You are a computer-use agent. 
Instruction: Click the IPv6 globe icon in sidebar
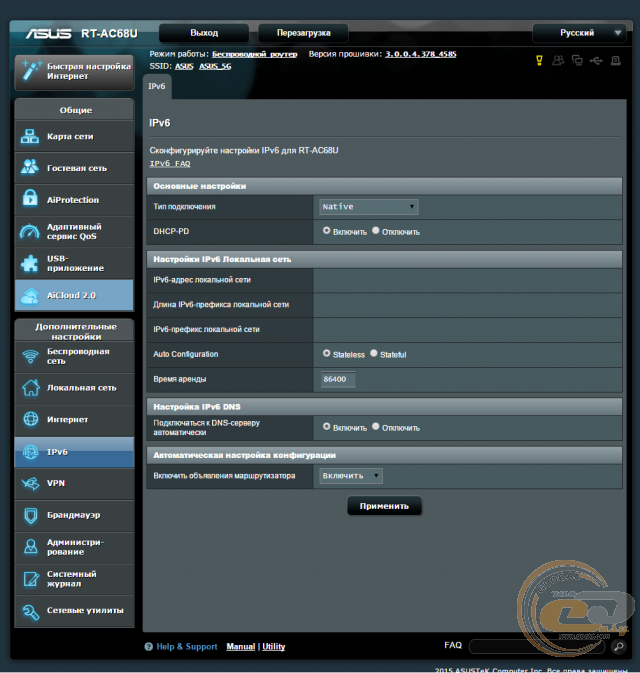(30, 452)
